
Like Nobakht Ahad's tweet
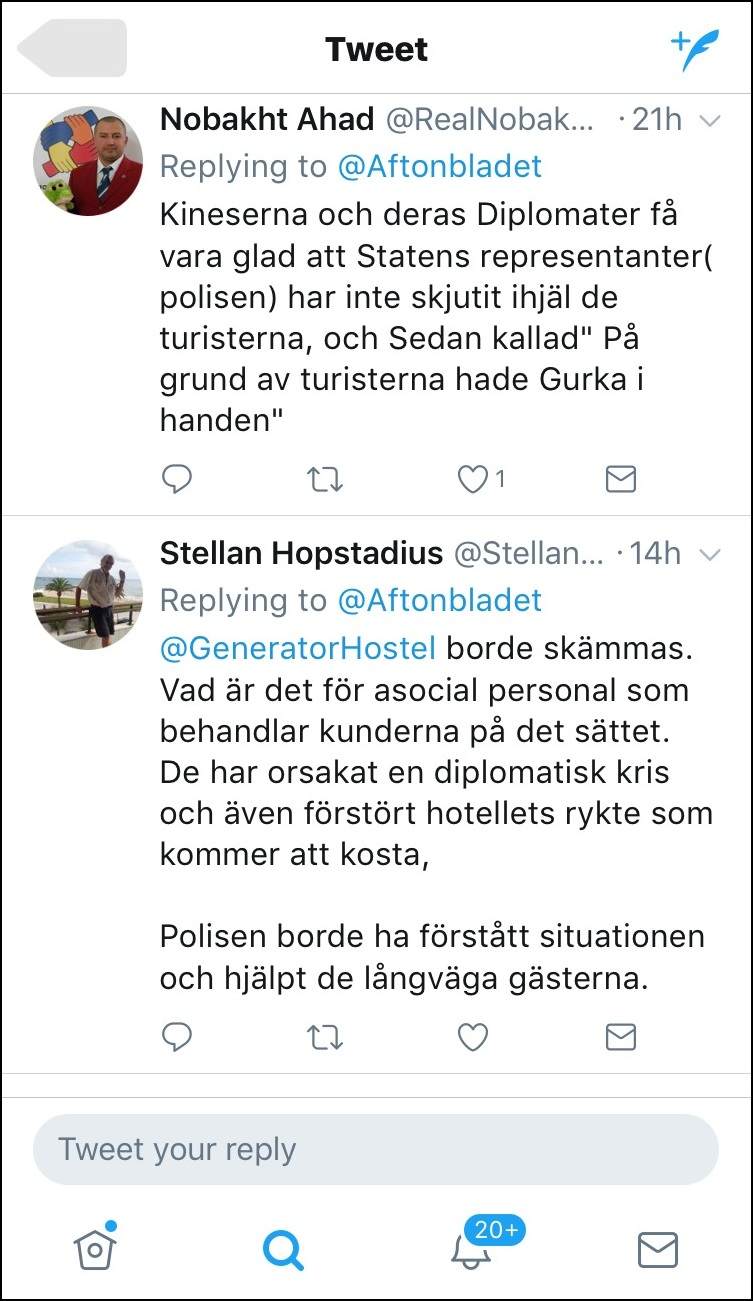tap(473, 481)
